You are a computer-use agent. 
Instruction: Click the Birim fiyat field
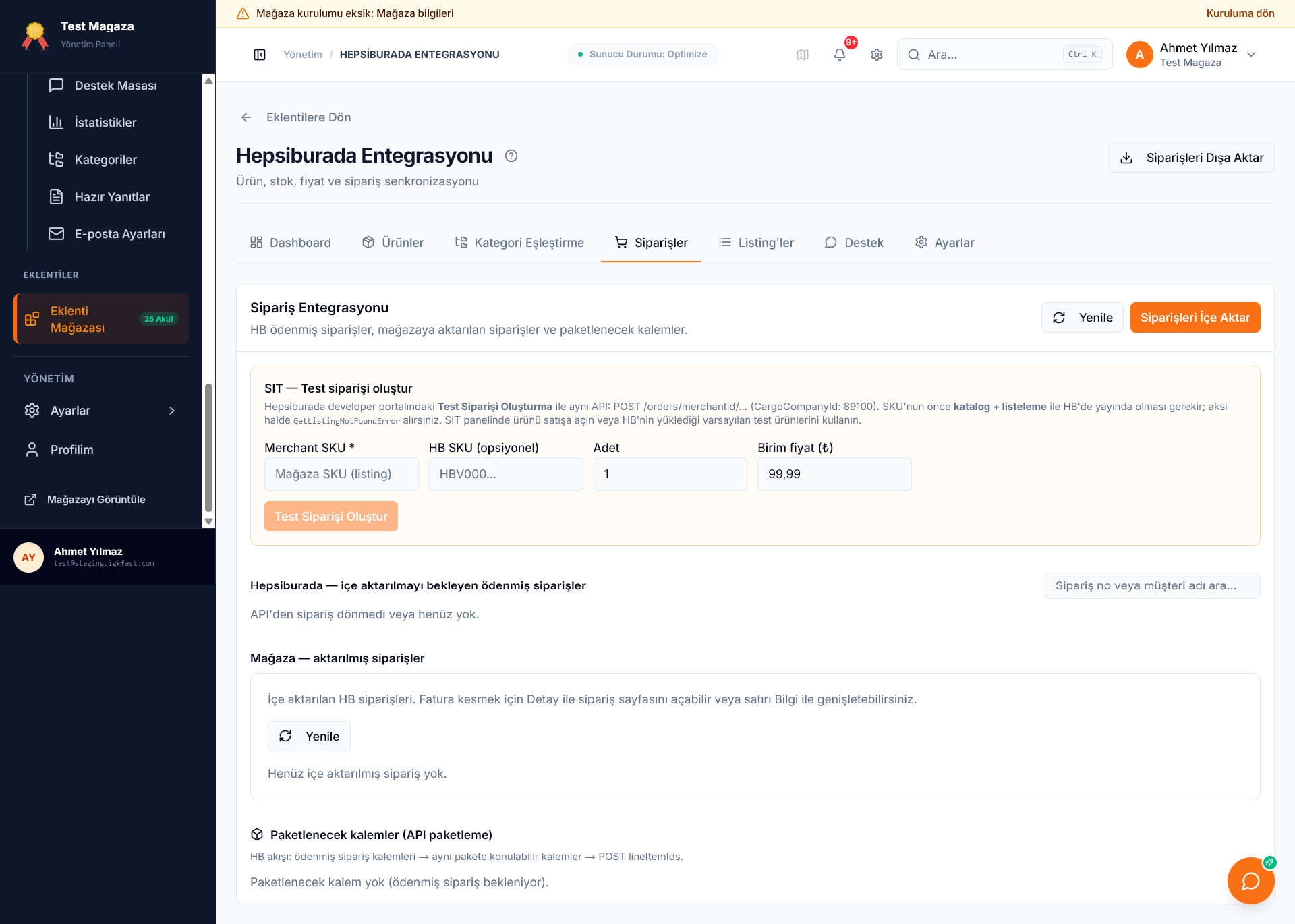(834, 474)
